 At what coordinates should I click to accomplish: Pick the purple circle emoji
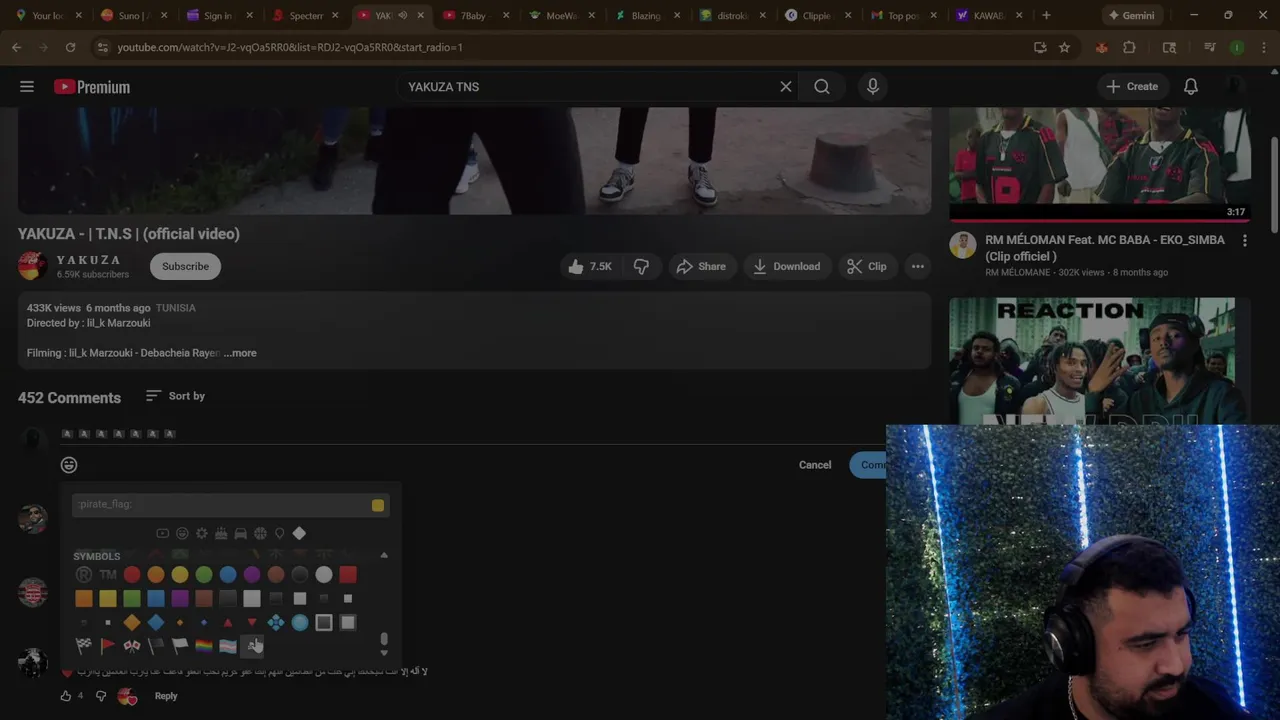(x=252, y=575)
